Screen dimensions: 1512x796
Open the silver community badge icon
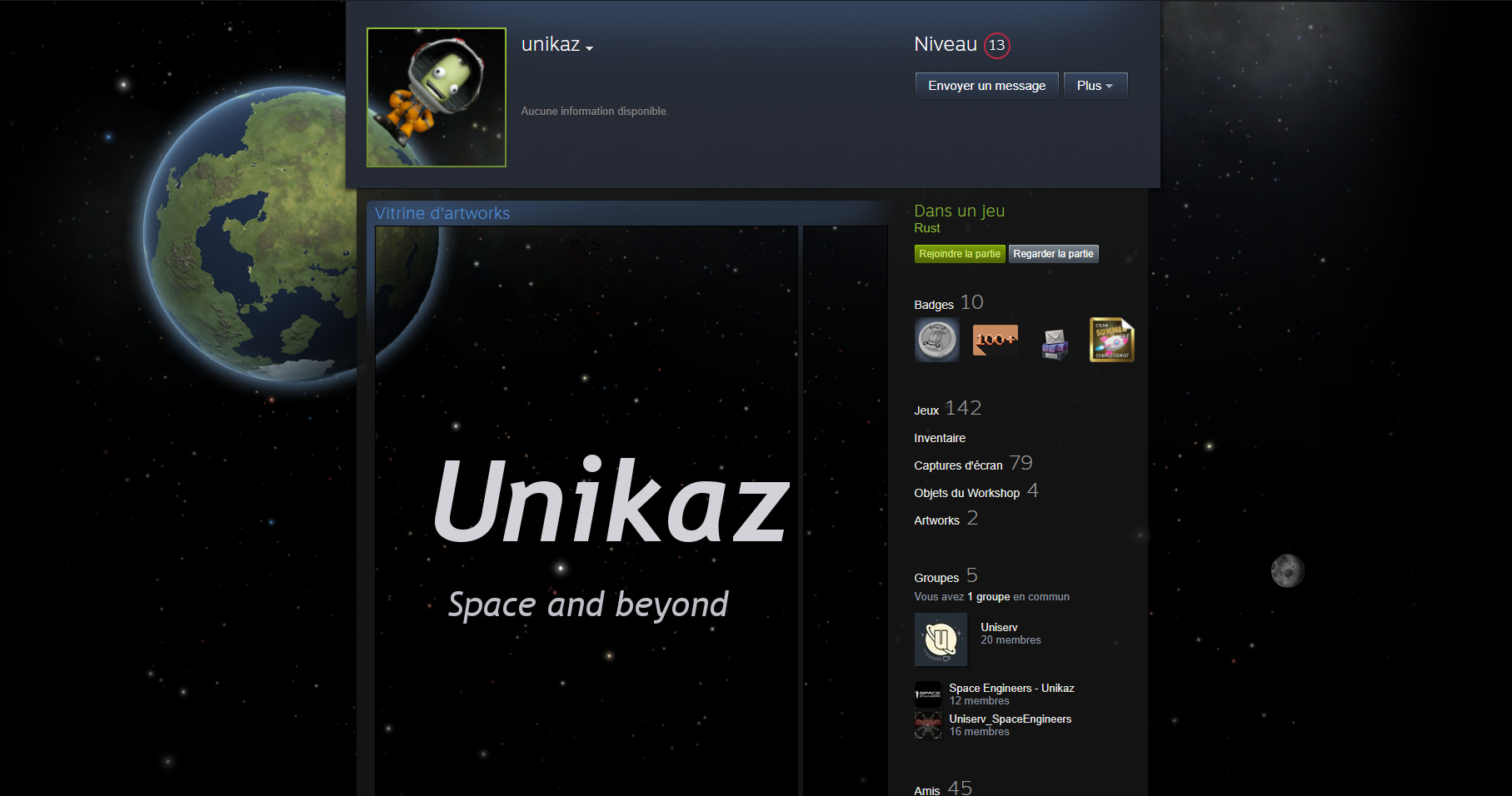[937, 340]
